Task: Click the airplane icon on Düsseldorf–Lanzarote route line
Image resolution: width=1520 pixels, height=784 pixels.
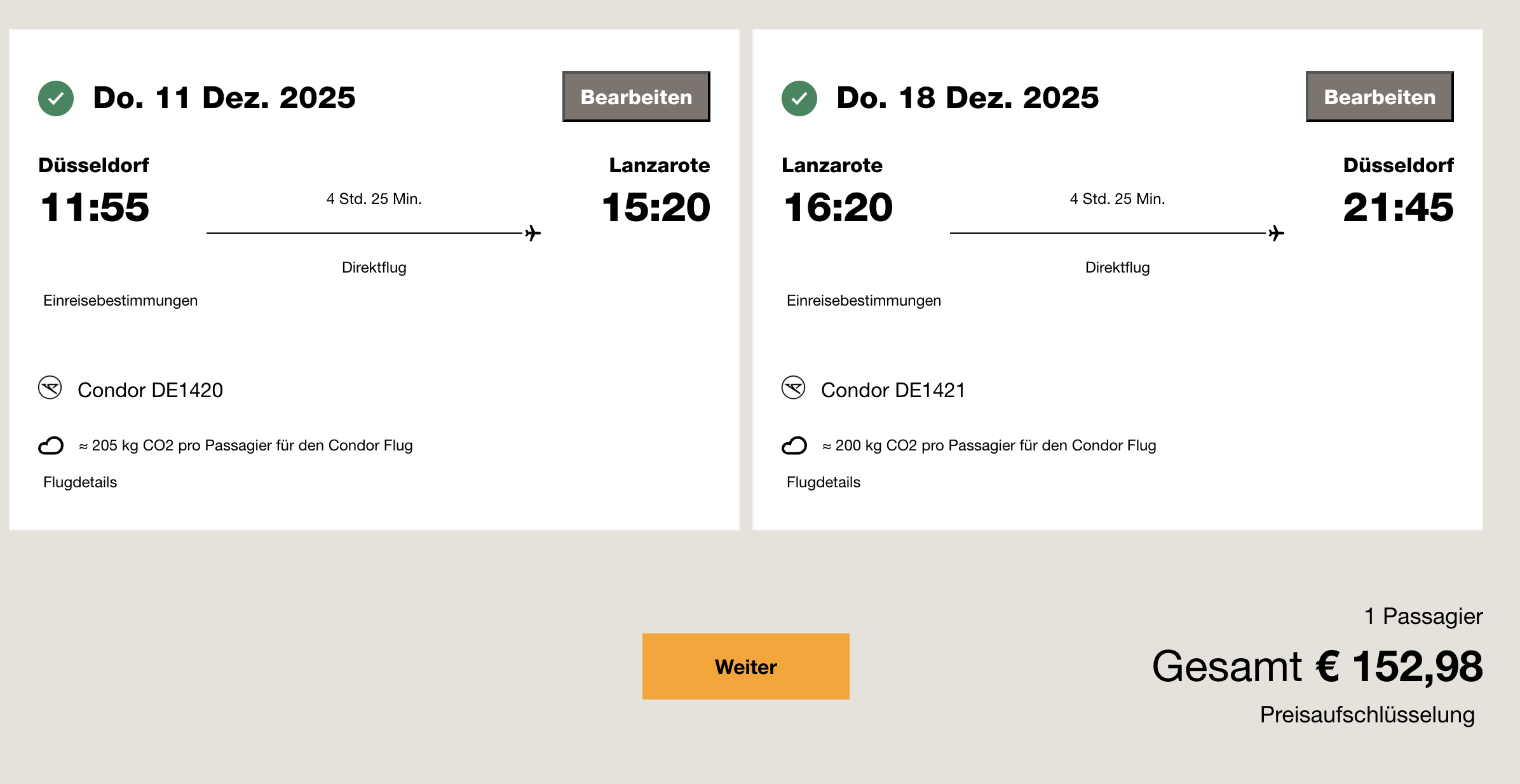Action: [533, 233]
